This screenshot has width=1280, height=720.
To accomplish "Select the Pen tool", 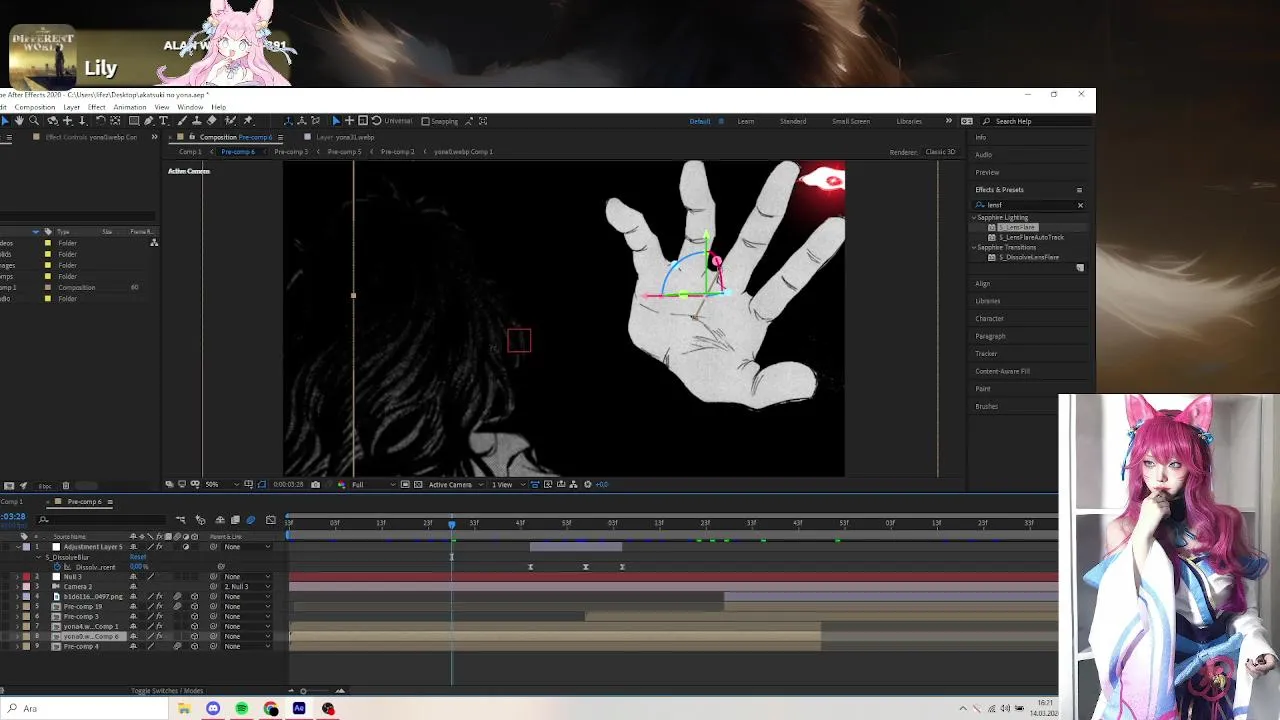I will (149, 121).
